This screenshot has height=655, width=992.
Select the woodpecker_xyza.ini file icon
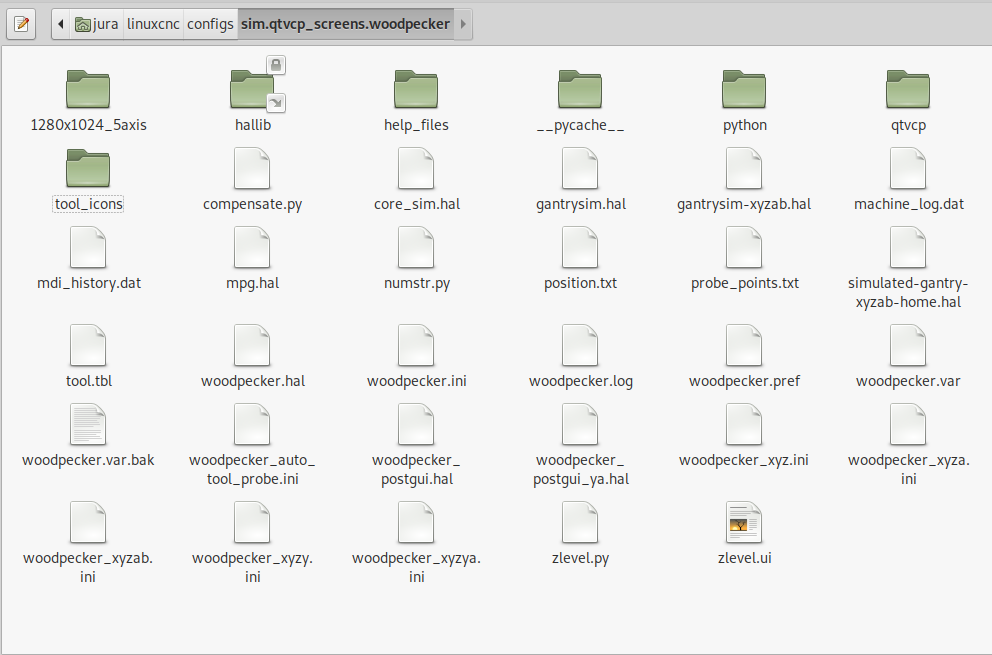click(x=908, y=425)
